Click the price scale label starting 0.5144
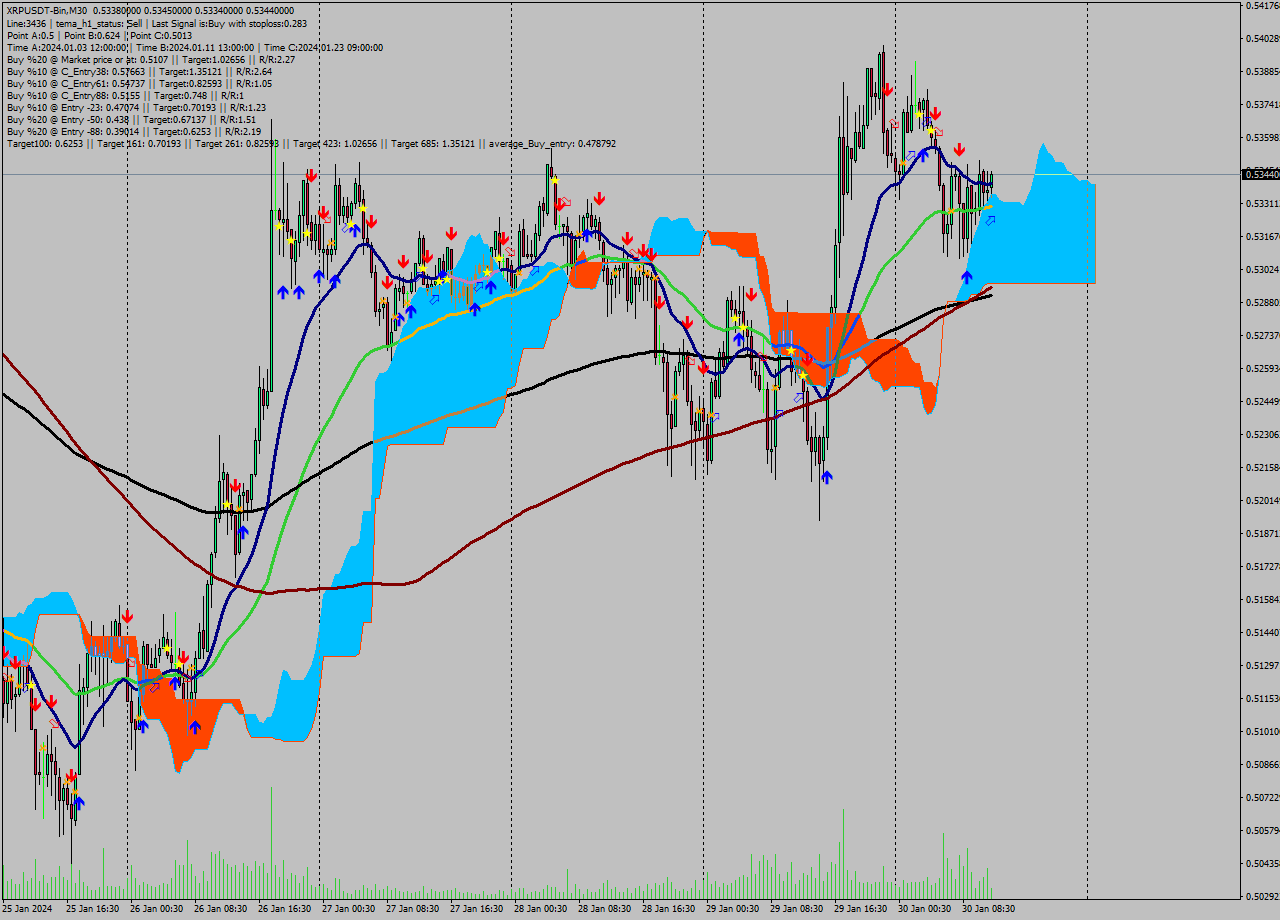Screen dimensions: 1280x920 [x=1262, y=633]
